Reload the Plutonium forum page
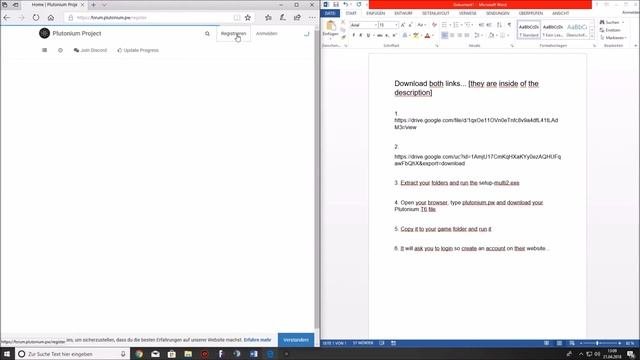Screen dimensions: 640x360 tap(36, 18)
